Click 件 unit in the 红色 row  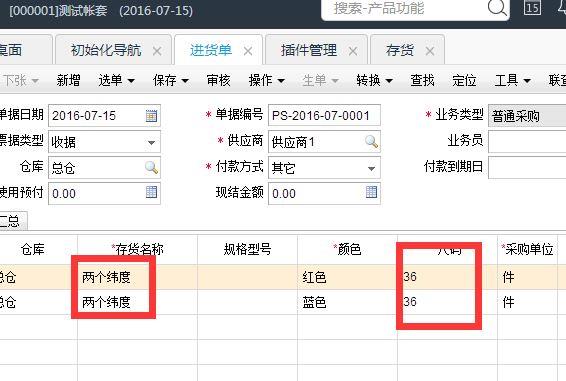509,277
